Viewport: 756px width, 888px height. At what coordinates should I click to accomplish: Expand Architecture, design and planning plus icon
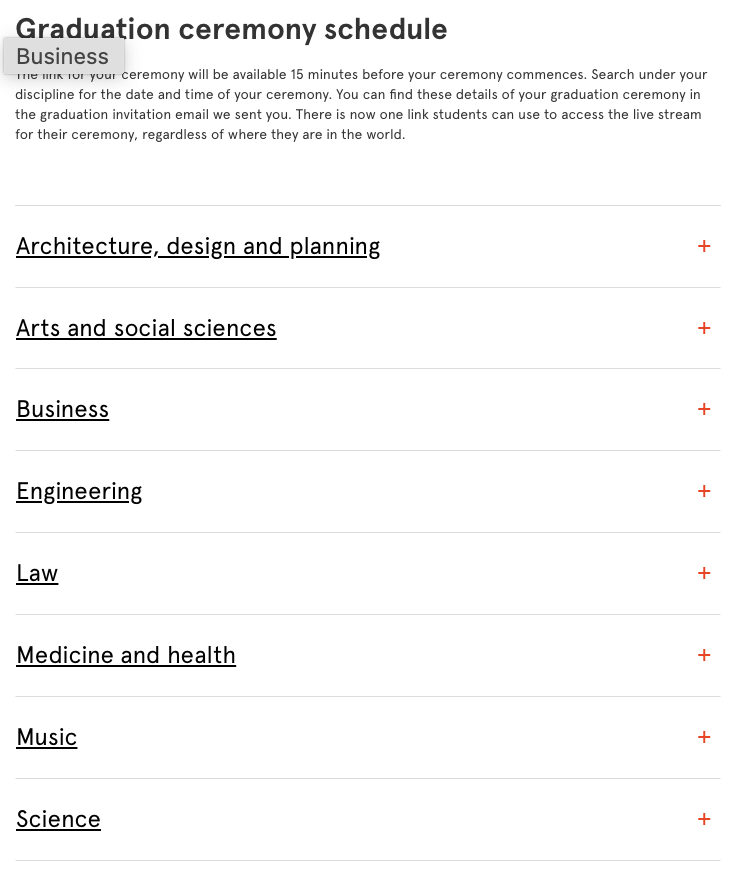(x=704, y=246)
